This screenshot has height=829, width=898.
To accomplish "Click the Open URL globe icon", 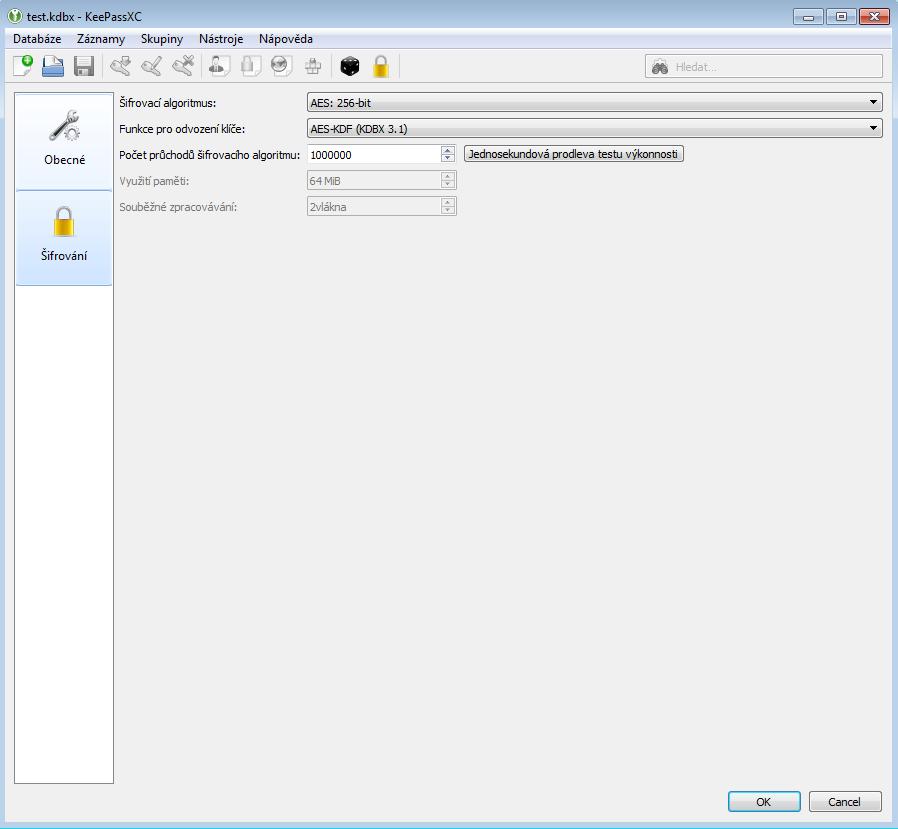I will coord(281,66).
